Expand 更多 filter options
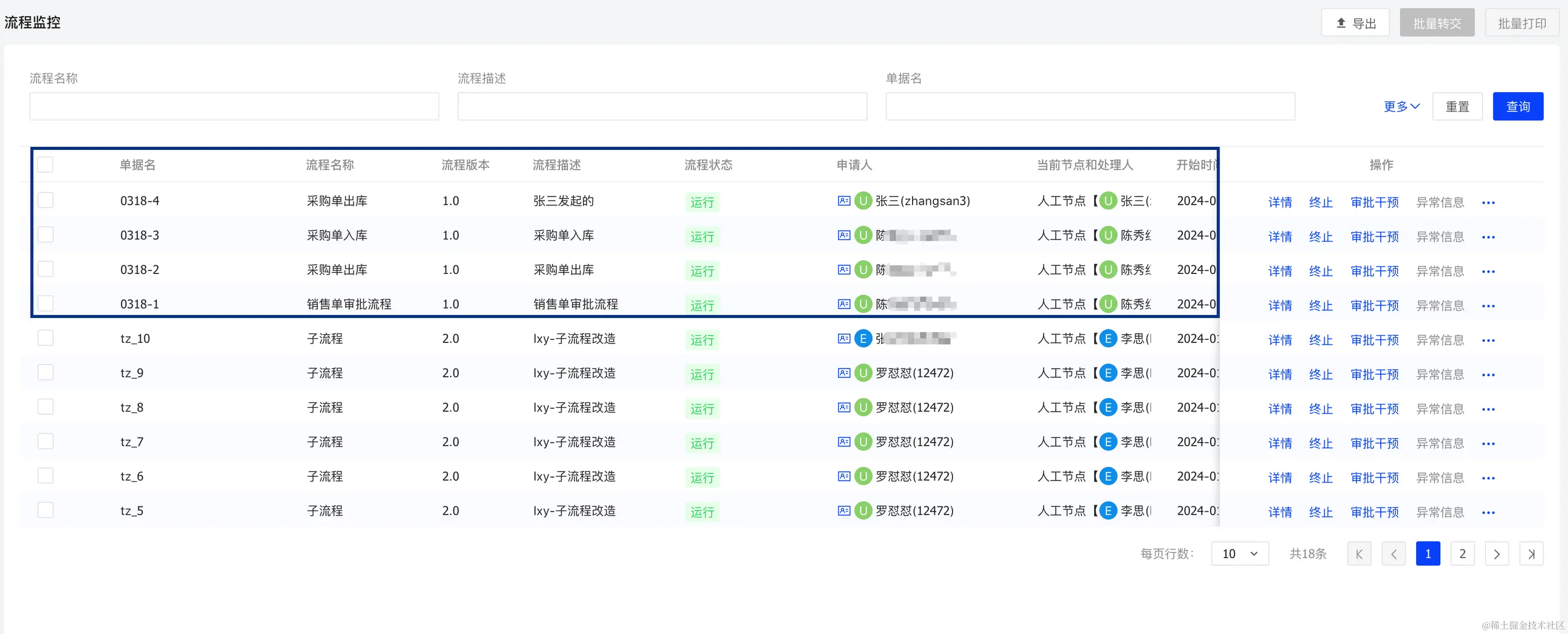This screenshot has height=634, width=1568. pos(1401,106)
